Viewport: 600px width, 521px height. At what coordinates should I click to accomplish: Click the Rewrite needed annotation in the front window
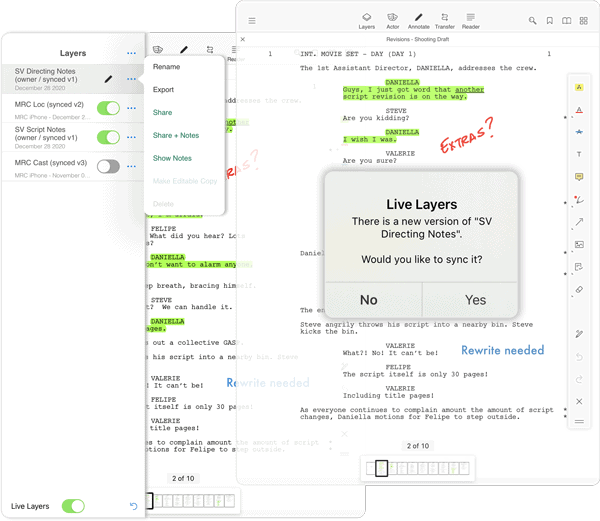pyautogui.click(x=502, y=350)
